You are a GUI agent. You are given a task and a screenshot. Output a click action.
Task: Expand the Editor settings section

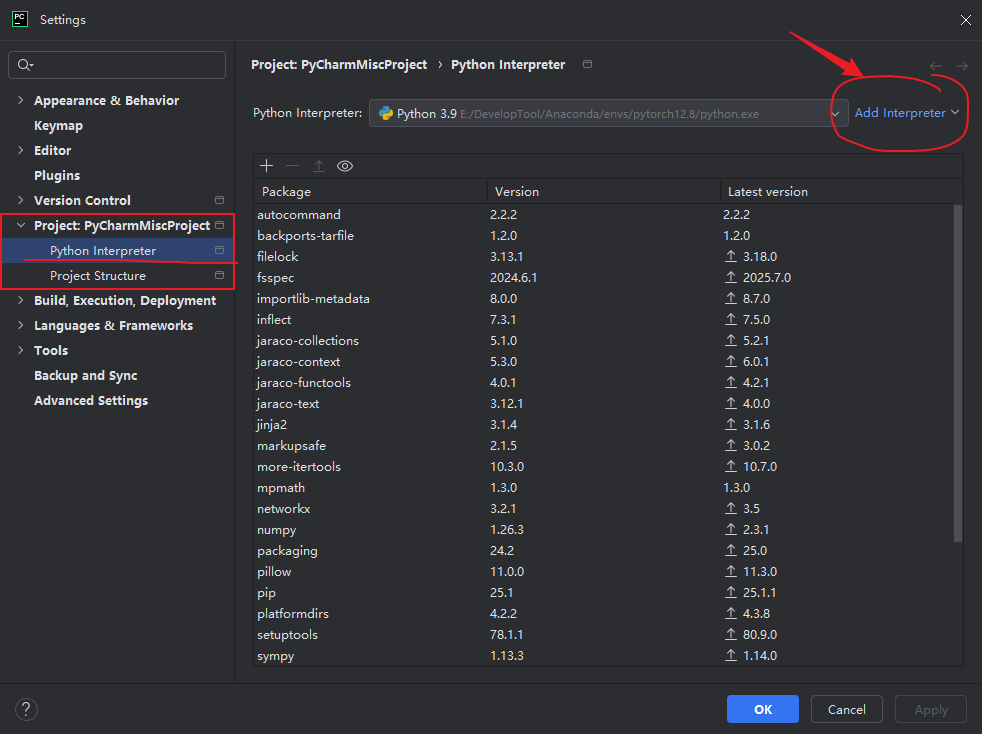click(x=21, y=150)
